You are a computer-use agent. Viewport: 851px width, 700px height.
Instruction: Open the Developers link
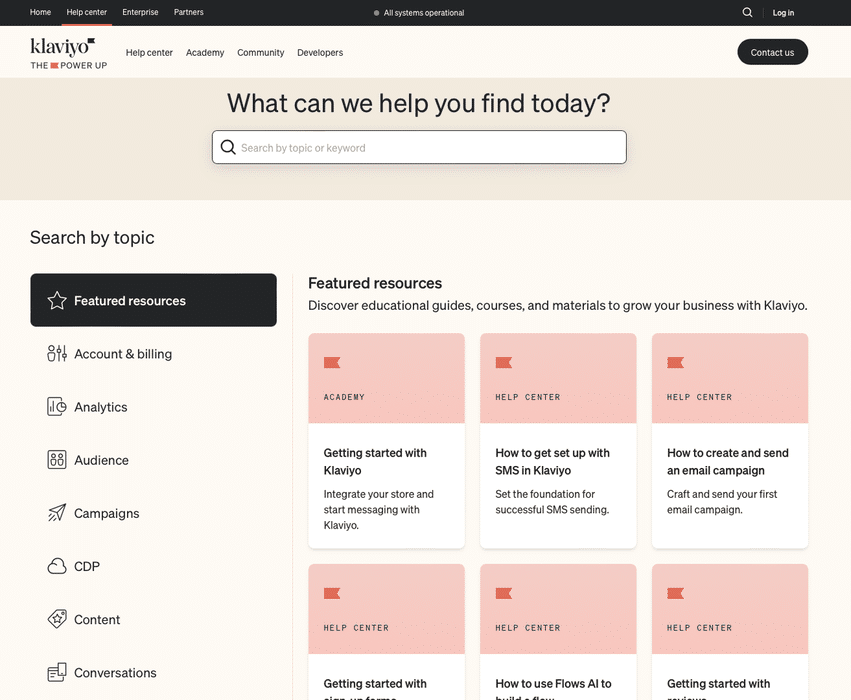tap(320, 52)
